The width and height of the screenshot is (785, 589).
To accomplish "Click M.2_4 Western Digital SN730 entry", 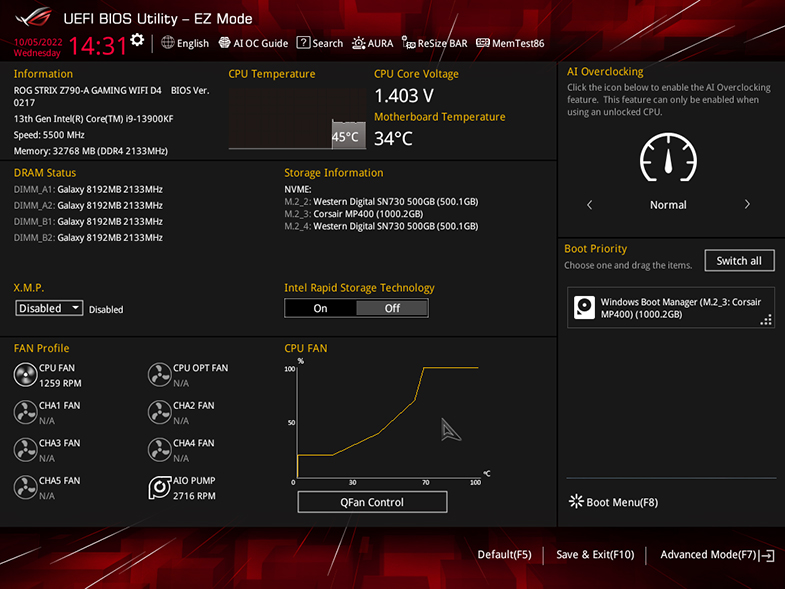I will tap(381, 226).
